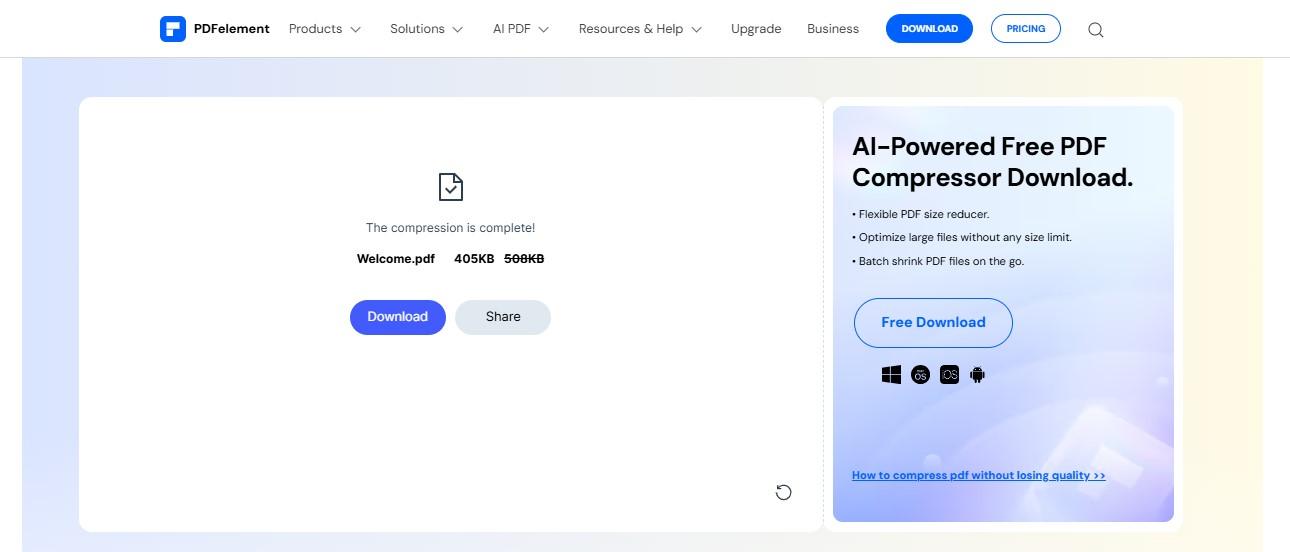Expand the Products dropdown menu
The height and width of the screenshot is (552, 1290).
click(x=325, y=29)
